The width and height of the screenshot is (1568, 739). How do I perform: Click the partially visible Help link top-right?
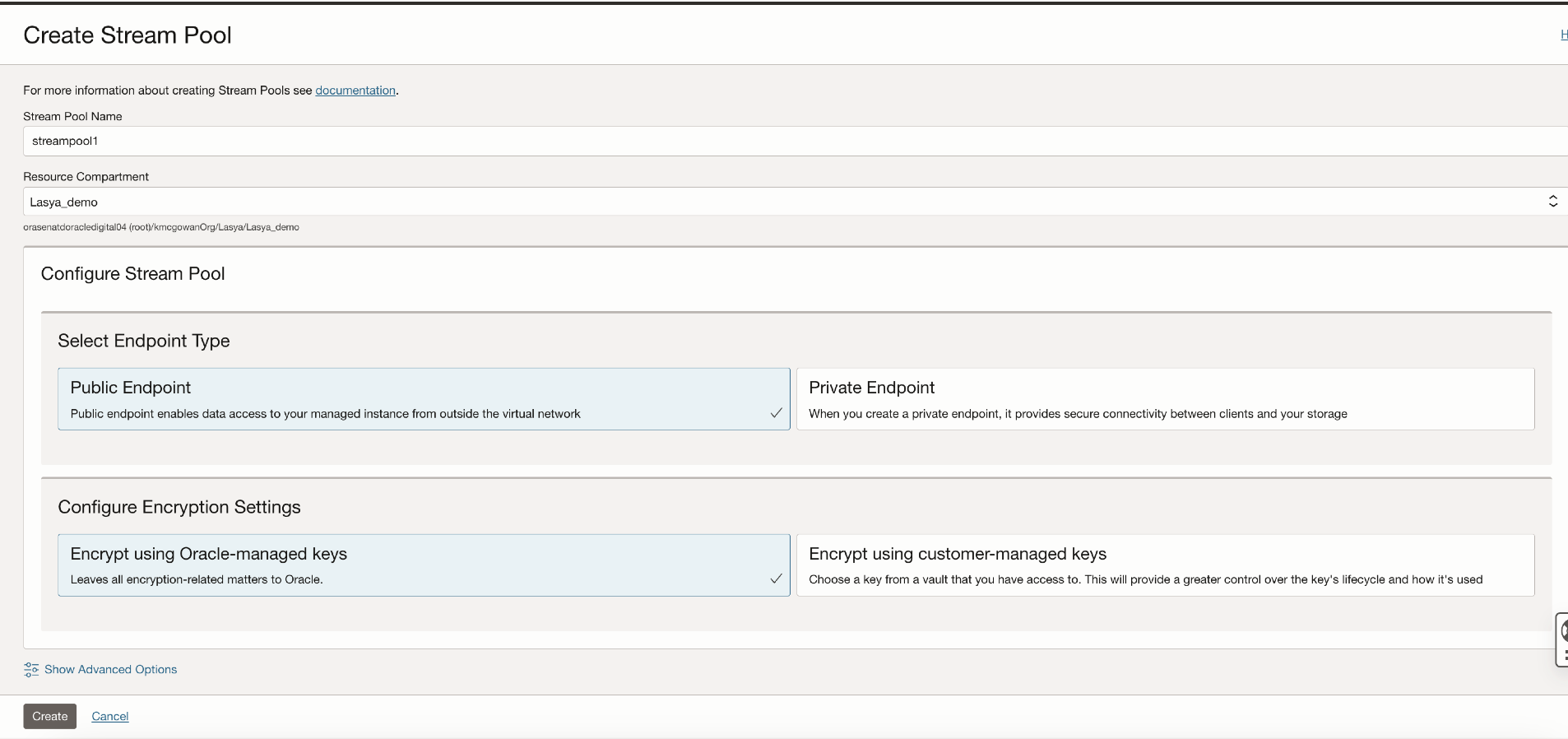pyautogui.click(x=1563, y=35)
